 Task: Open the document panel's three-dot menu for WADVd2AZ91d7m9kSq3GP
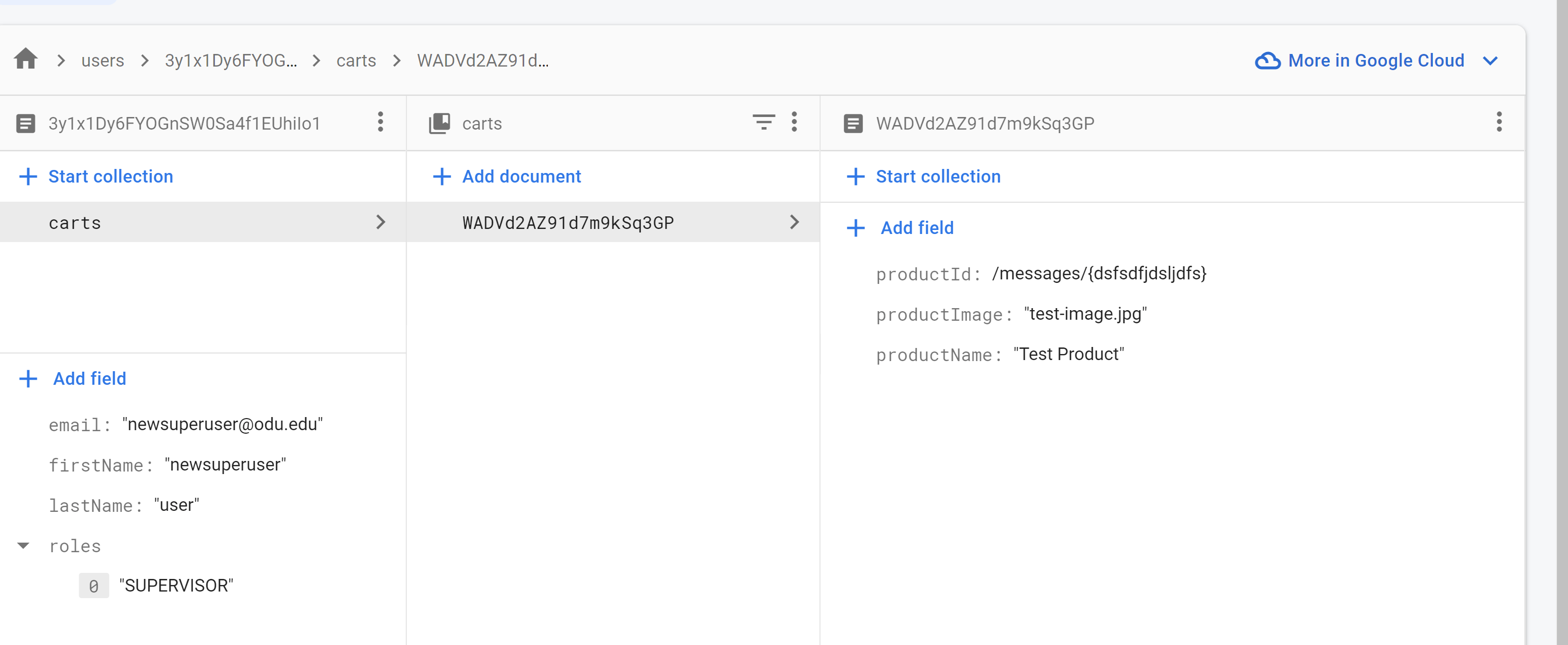coord(1499,123)
